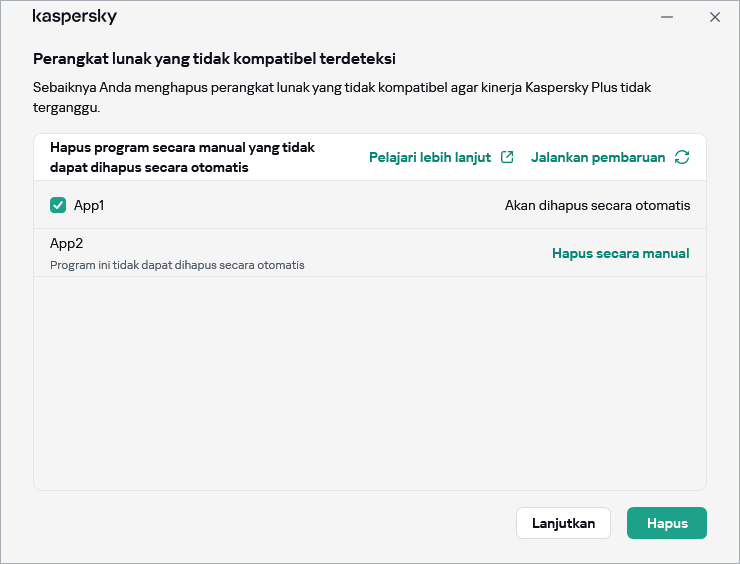Close the Kaspersky dialog window

point(714,17)
